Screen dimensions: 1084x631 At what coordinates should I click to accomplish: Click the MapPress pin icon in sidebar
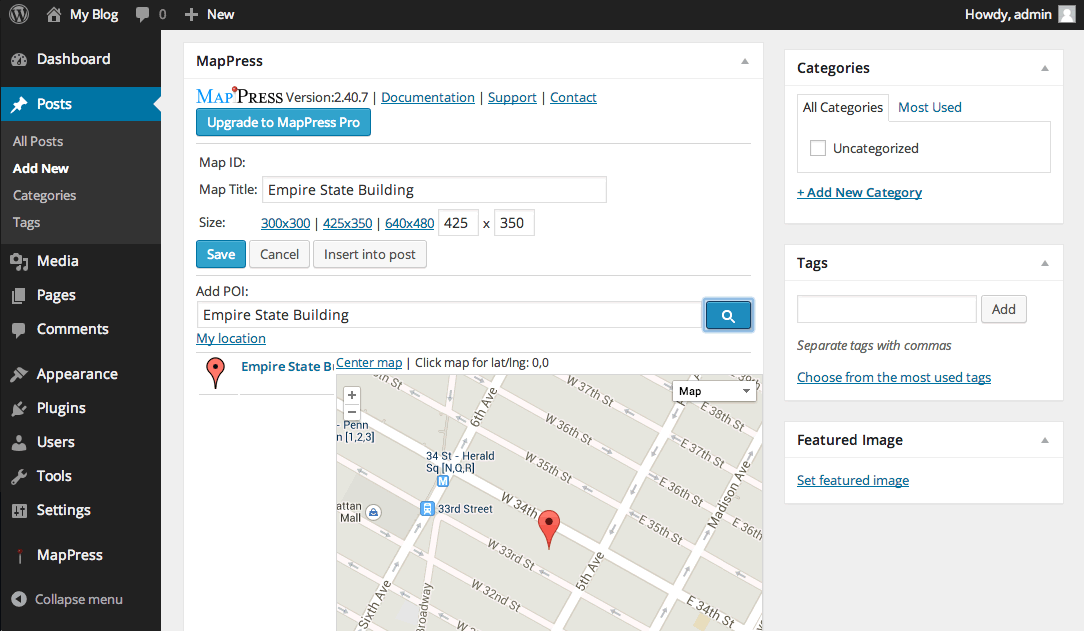pyautogui.click(x=19, y=556)
